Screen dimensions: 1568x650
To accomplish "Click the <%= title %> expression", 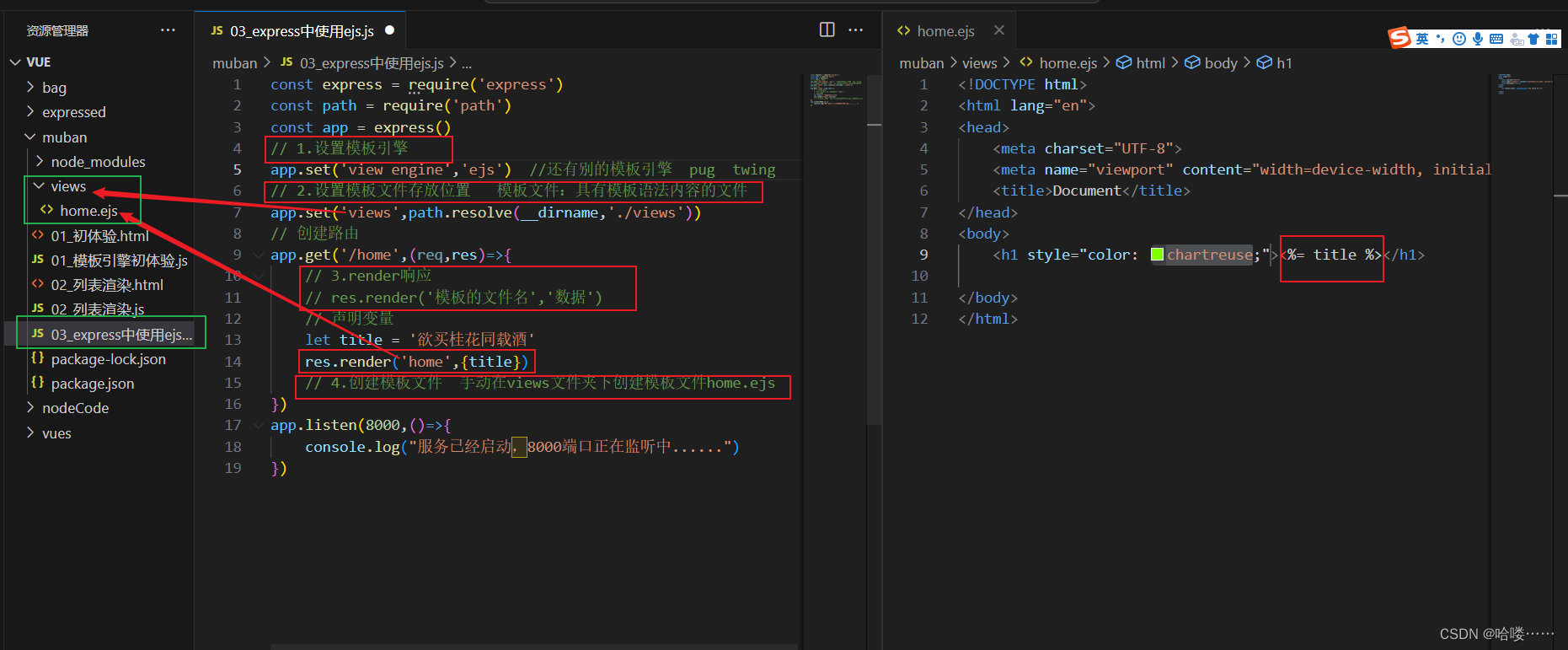I will tap(1331, 255).
